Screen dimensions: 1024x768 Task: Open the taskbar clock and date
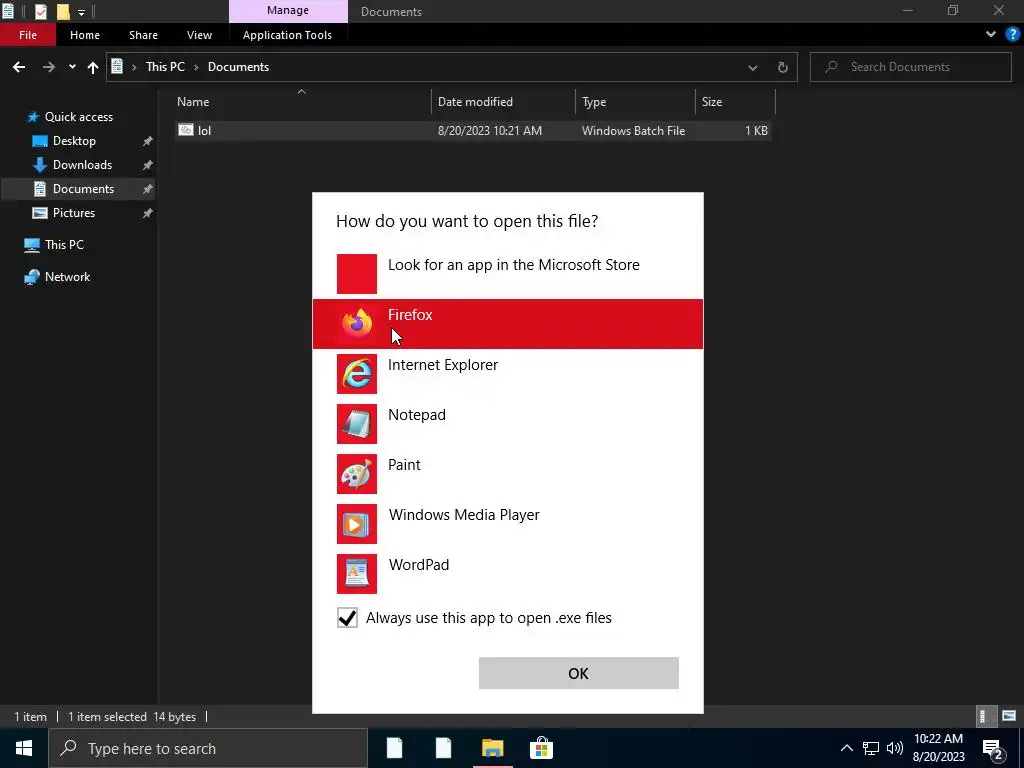pyautogui.click(x=938, y=748)
